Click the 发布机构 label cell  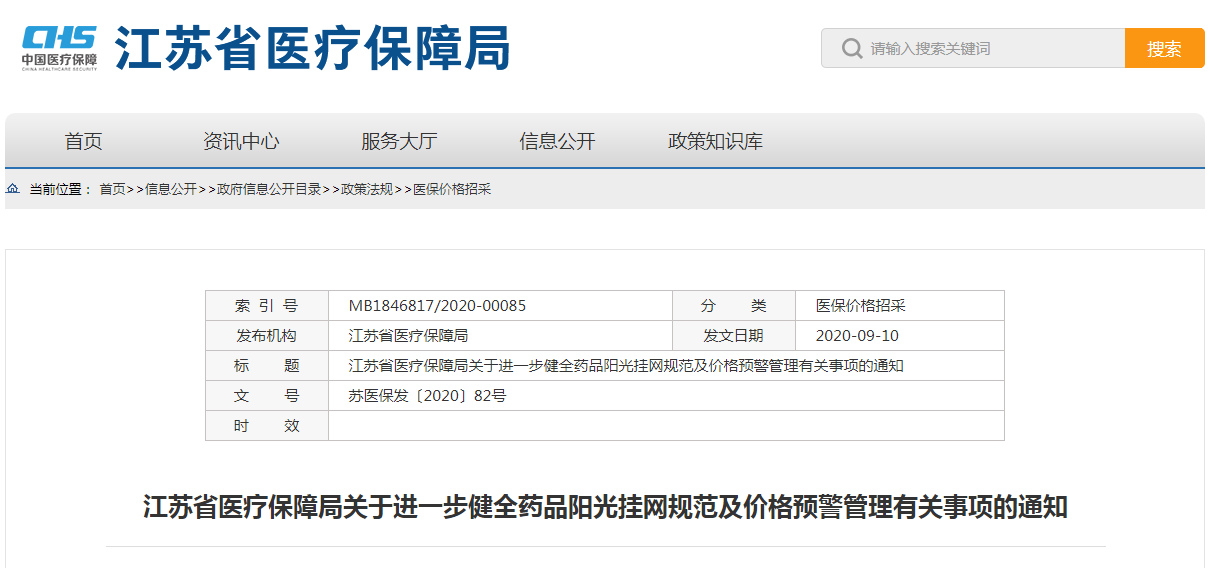(267, 336)
